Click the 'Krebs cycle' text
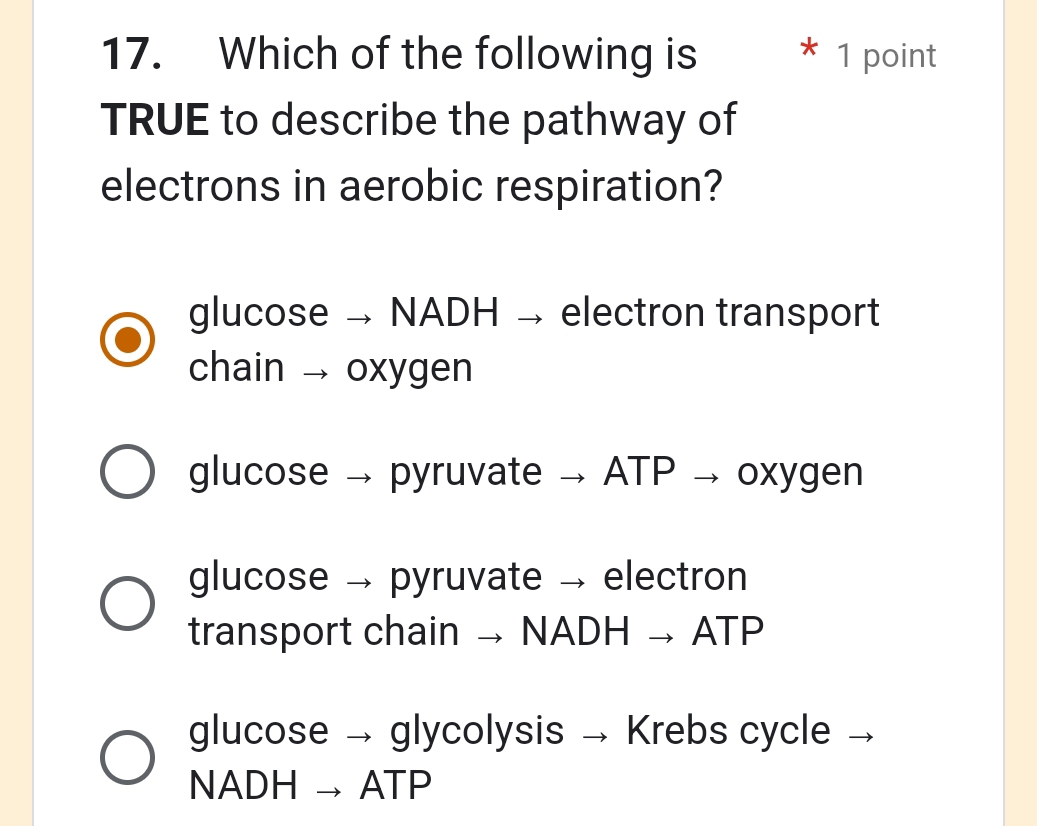 pos(727,730)
